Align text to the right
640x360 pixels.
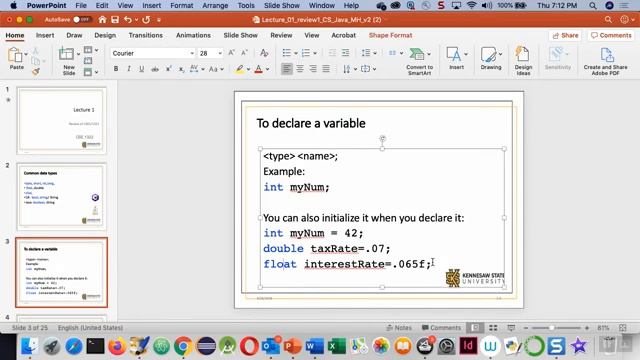click(313, 69)
